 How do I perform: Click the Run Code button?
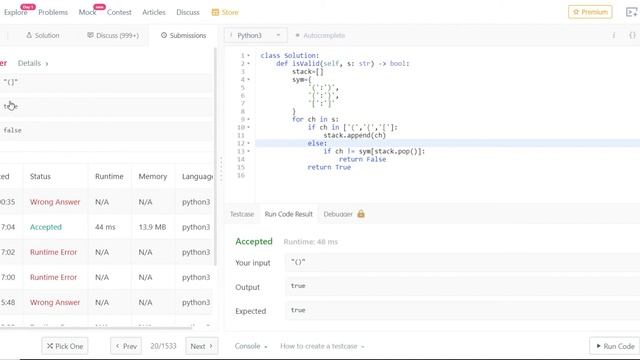tap(615, 346)
